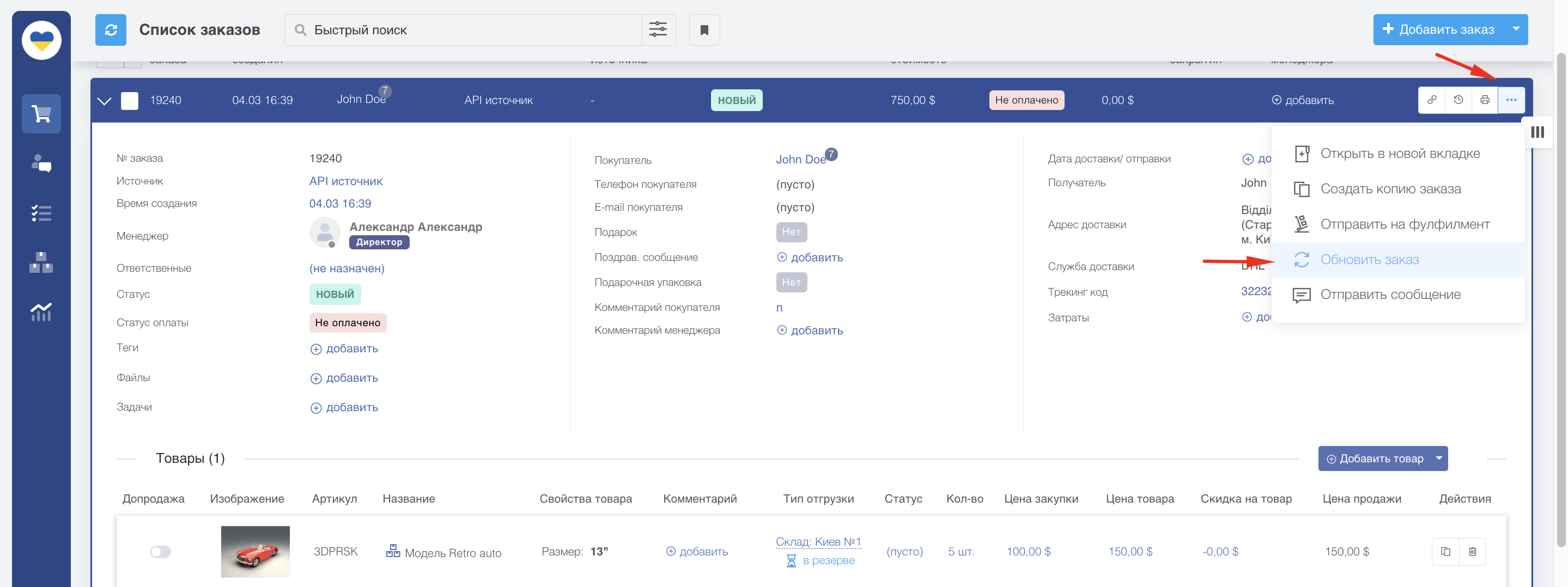Click the print order icon
The image size is (1568, 587).
point(1485,100)
